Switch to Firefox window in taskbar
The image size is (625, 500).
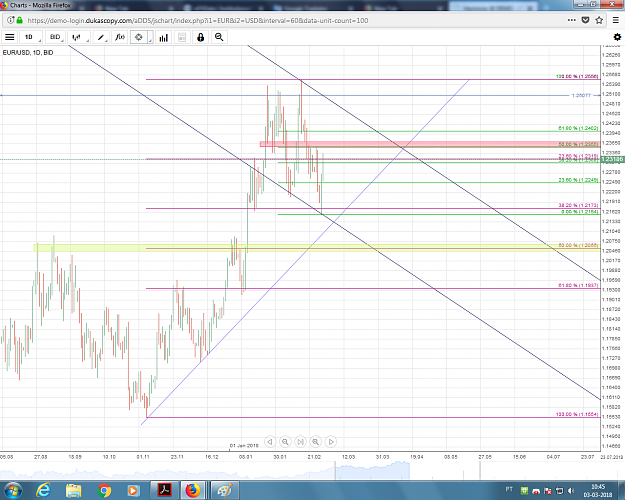tap(193, 490)
